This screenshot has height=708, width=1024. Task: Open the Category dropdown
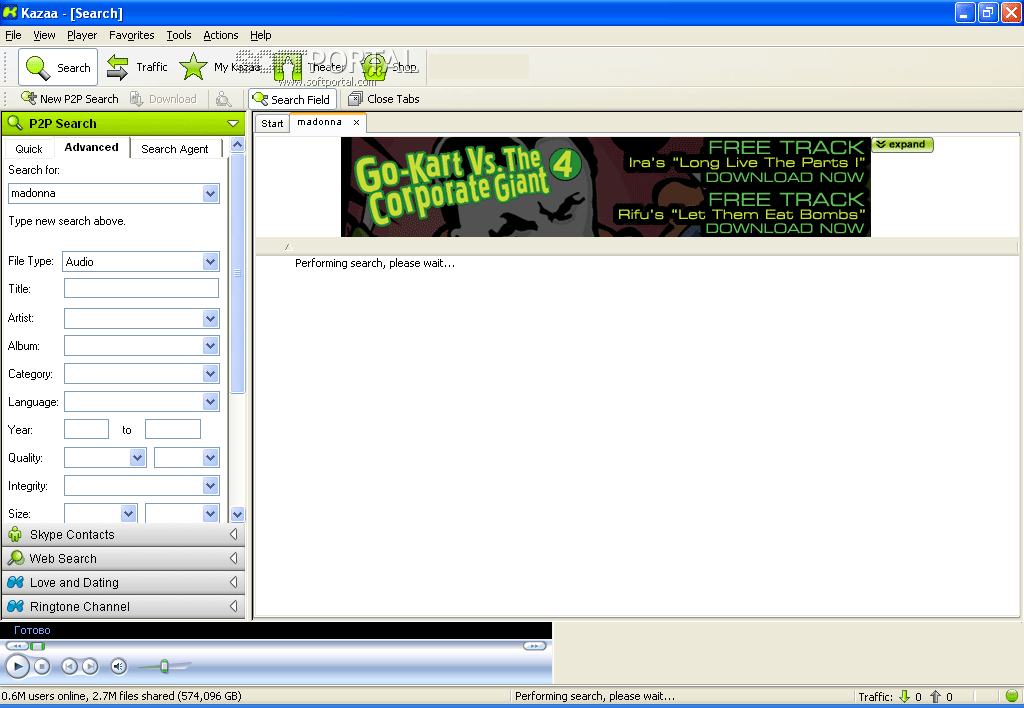[x=210, y=374]
